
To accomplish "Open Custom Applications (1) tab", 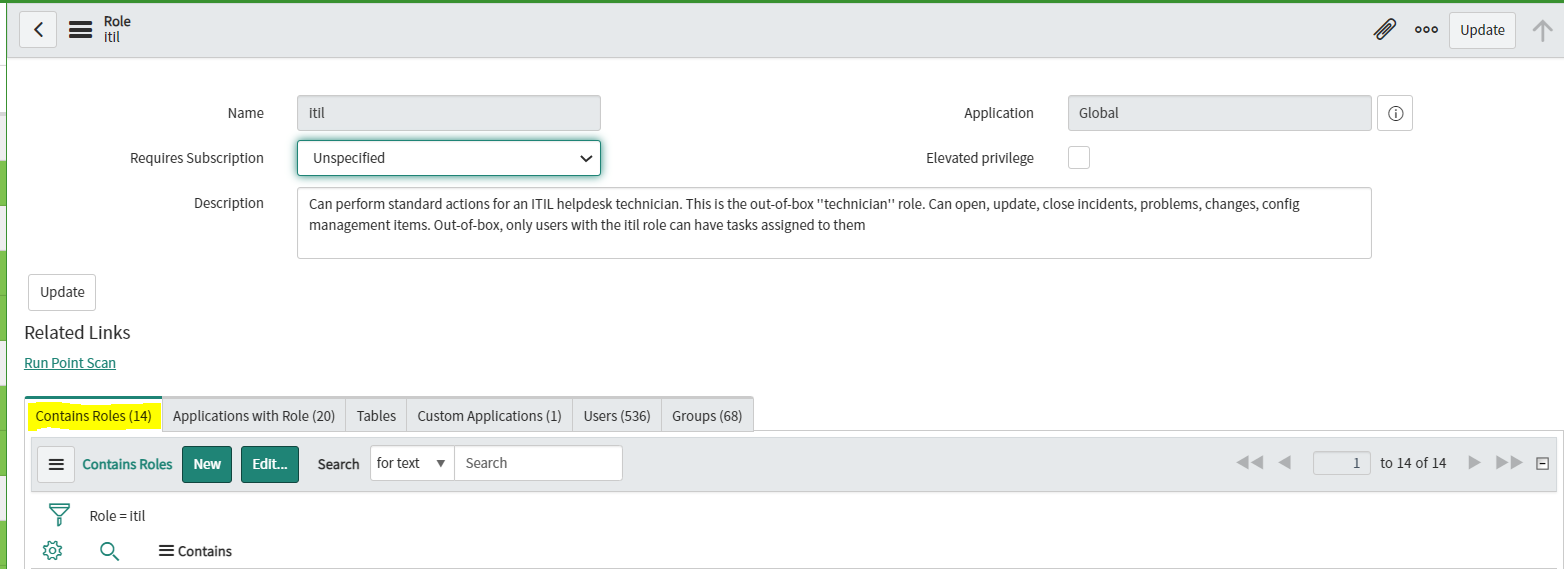I will [489, 416].
